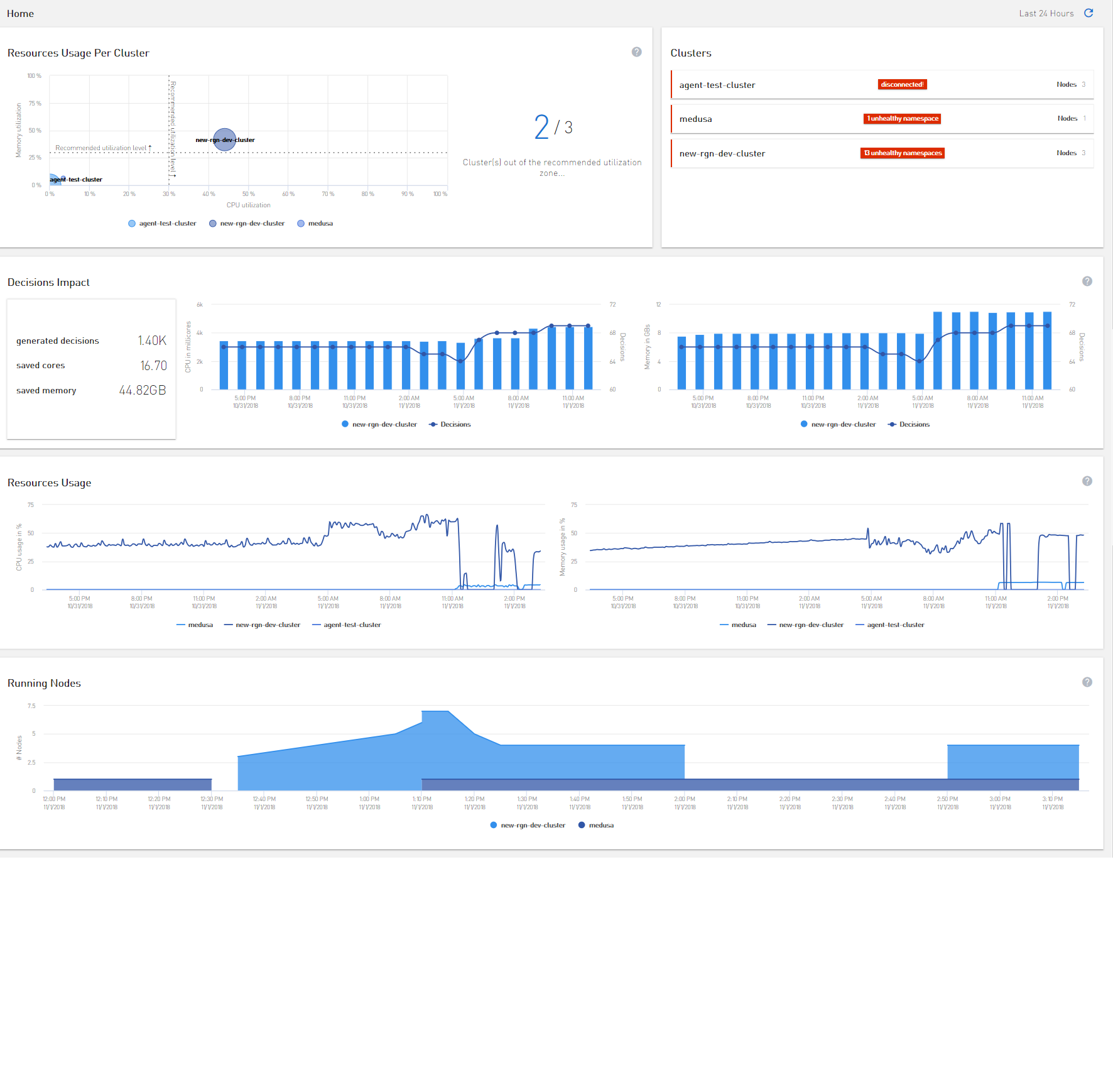
Task: Open help icon for Resources Usage Per Cluster
Action: [x=636, y=52]
